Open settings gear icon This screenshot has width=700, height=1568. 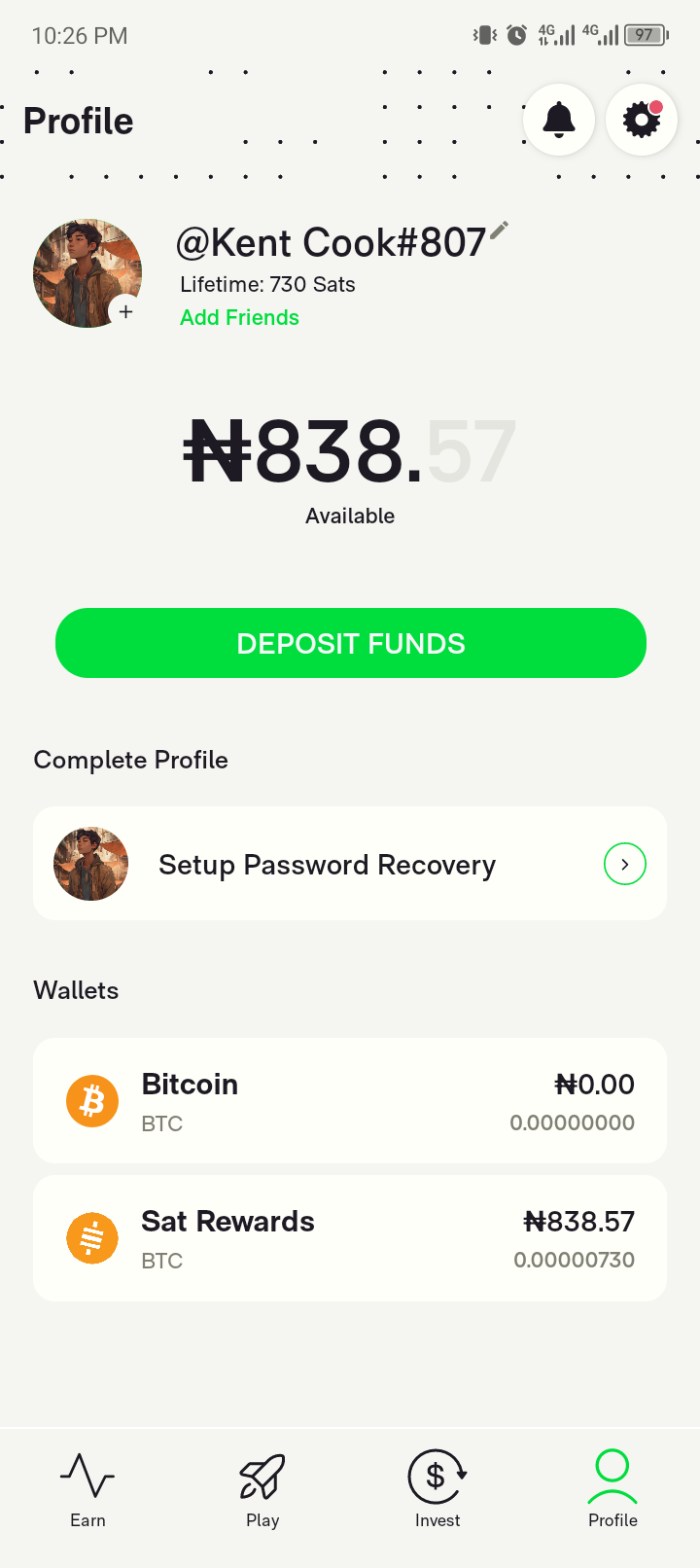[642, 120]
